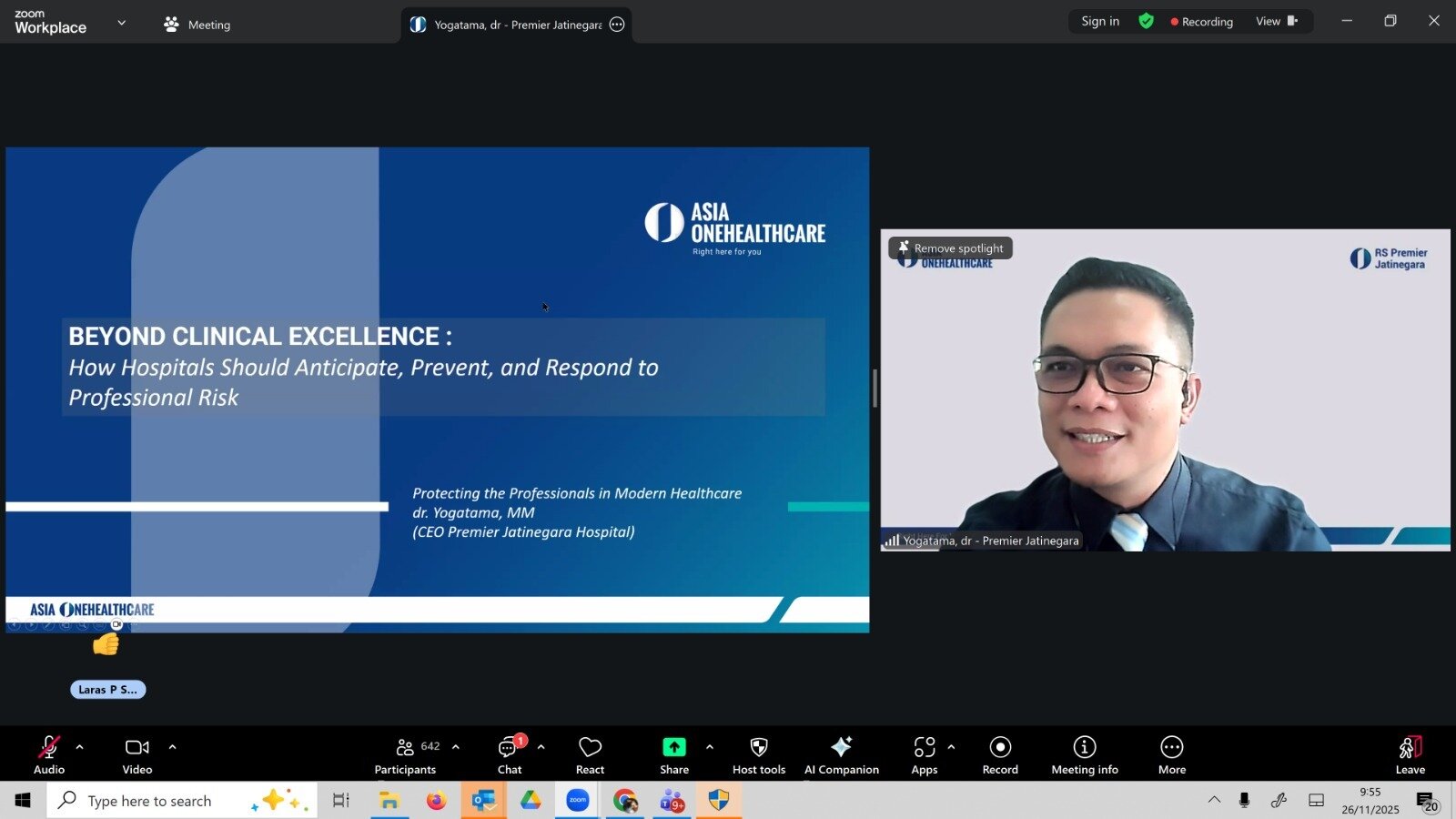Switch to the Meeting tab
The width and height of the screenshot is (1456, 819).
pos(197,25)
